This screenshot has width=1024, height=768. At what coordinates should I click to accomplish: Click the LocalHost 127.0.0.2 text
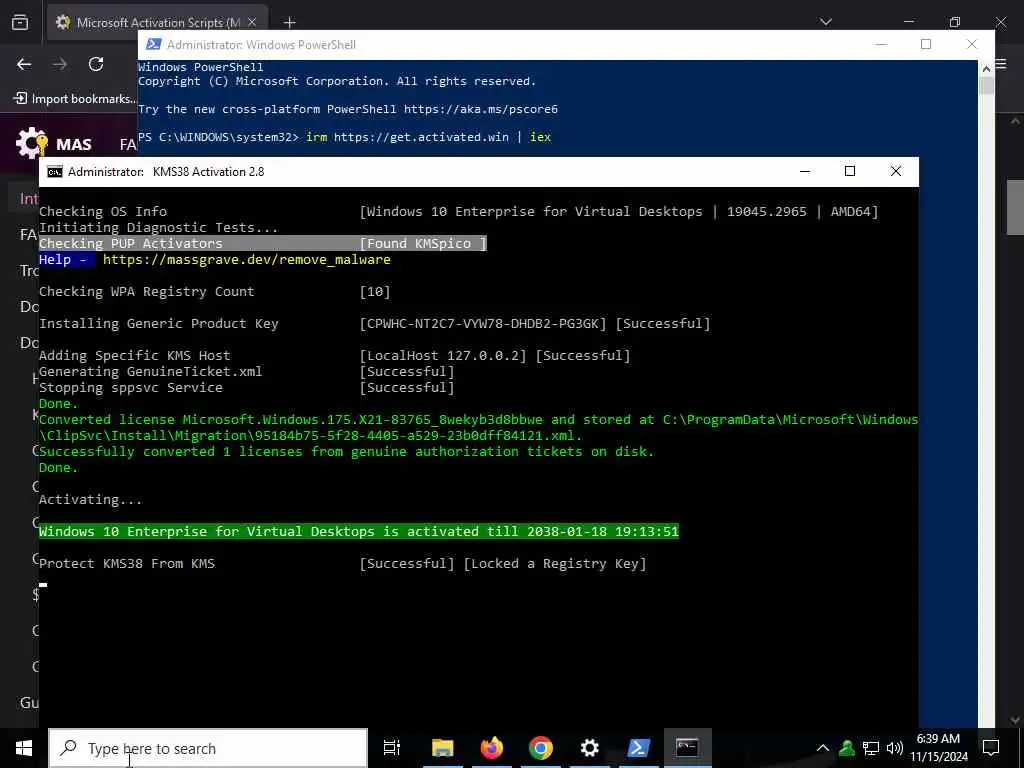443,355
